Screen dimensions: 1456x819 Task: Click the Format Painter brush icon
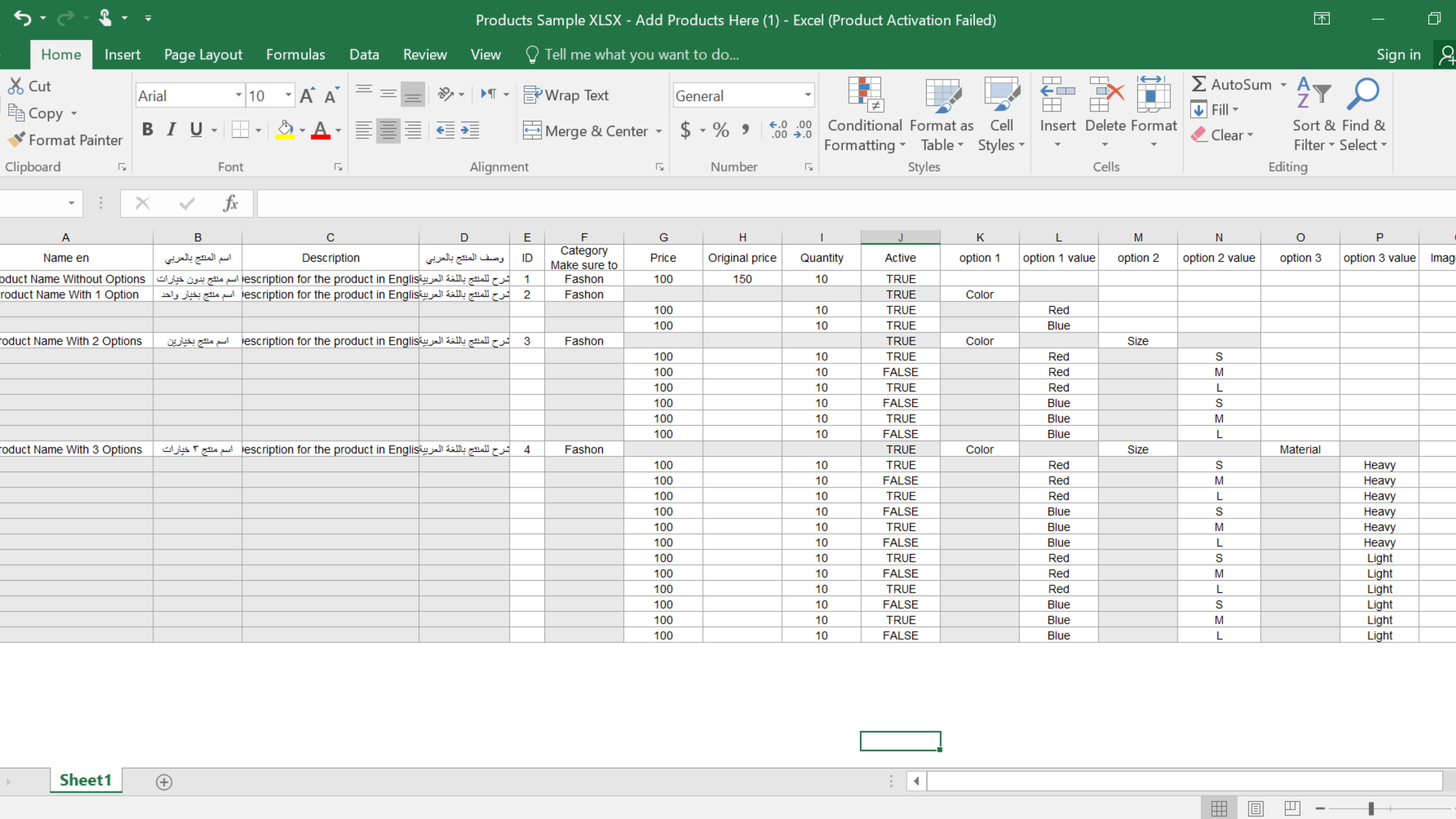[16, 139]
